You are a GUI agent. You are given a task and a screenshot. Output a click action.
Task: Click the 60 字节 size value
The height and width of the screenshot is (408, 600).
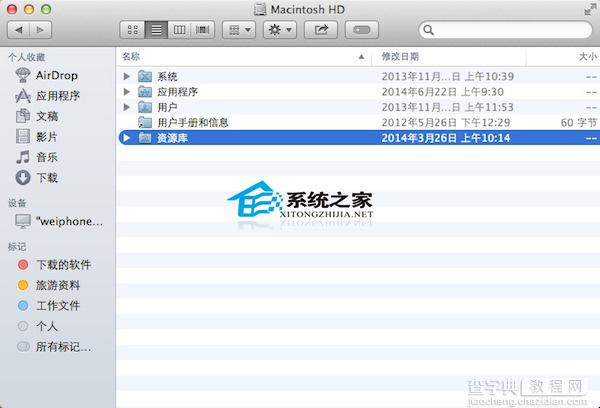(579, 122)
